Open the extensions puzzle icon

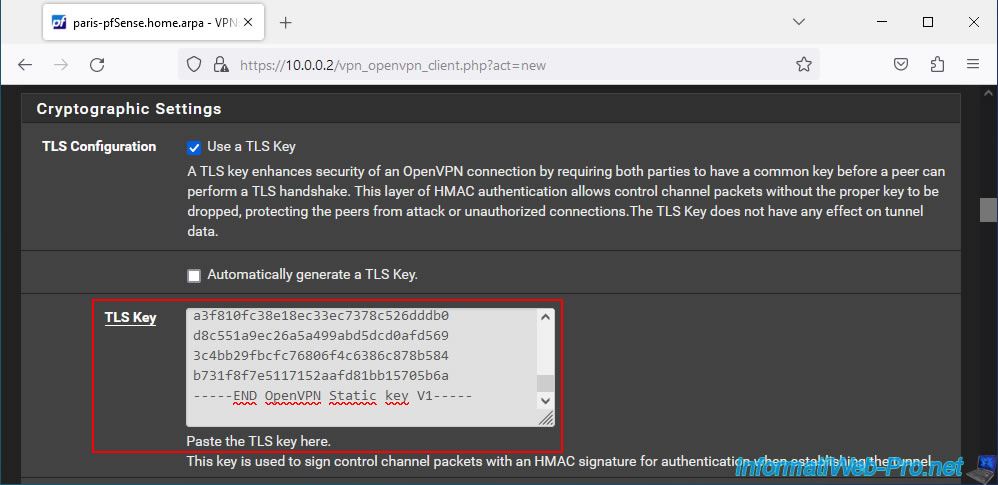[x=937, y=64]
